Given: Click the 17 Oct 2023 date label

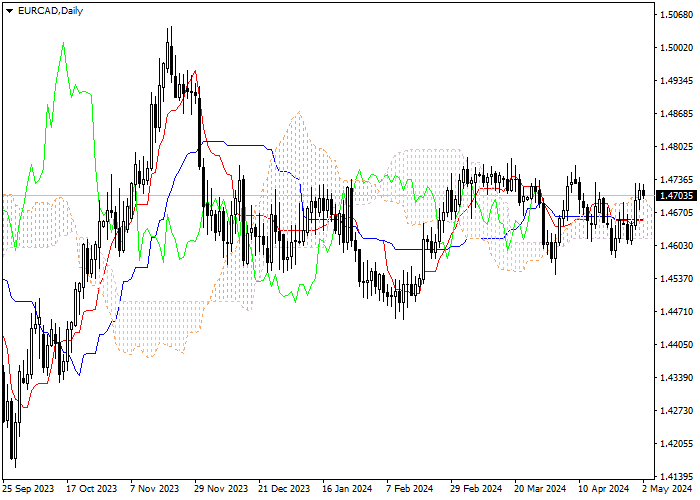Looking at the screenshot, I should click(x=92, y=489).
